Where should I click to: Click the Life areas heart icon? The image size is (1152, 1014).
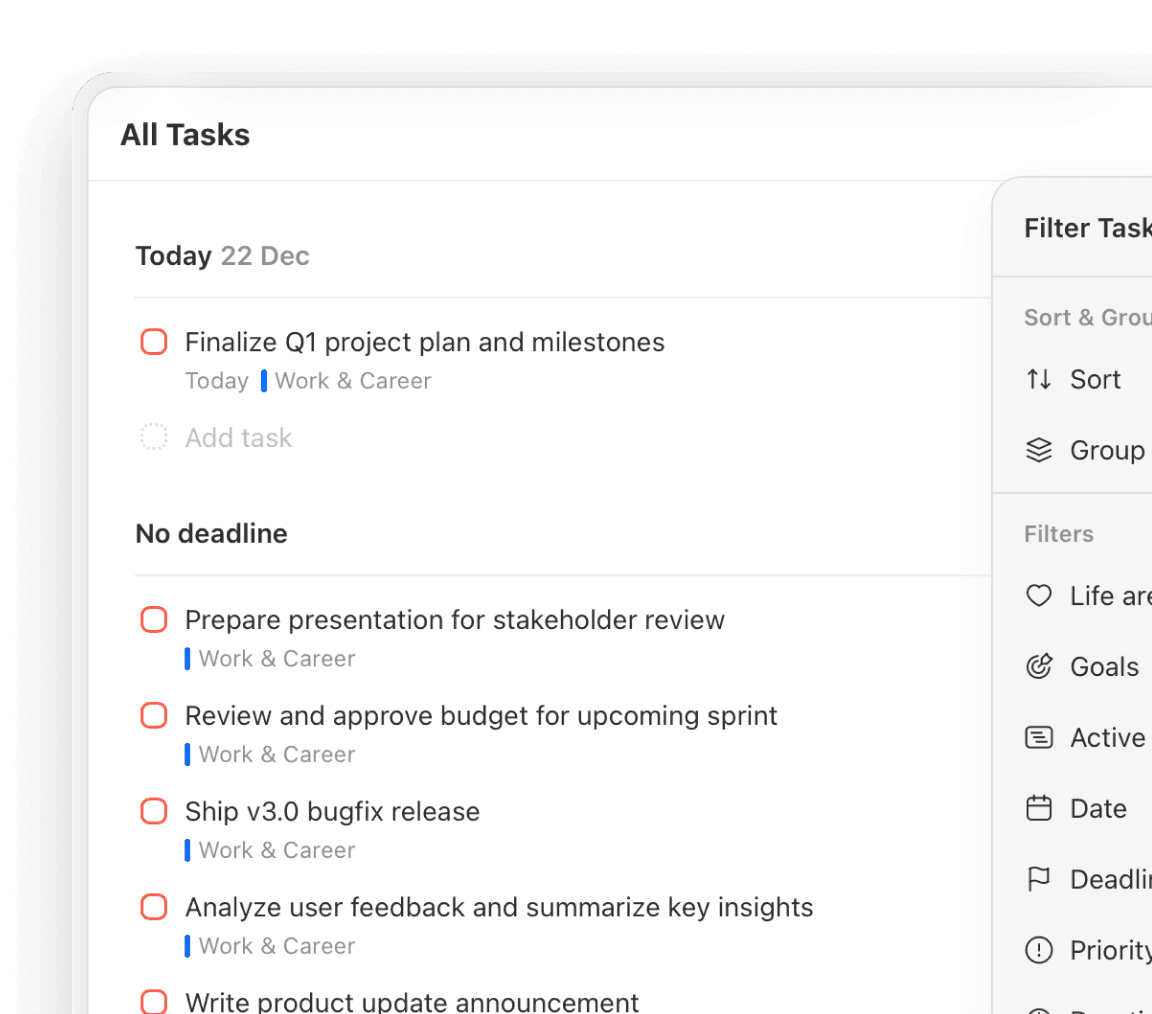click(x=1039, y=596)
